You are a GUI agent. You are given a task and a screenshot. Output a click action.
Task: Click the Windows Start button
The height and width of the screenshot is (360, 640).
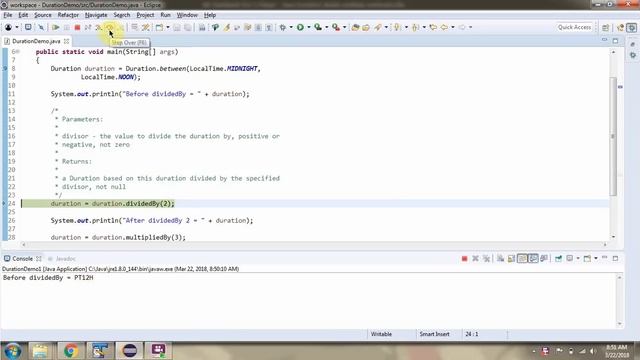pos(12,351)
